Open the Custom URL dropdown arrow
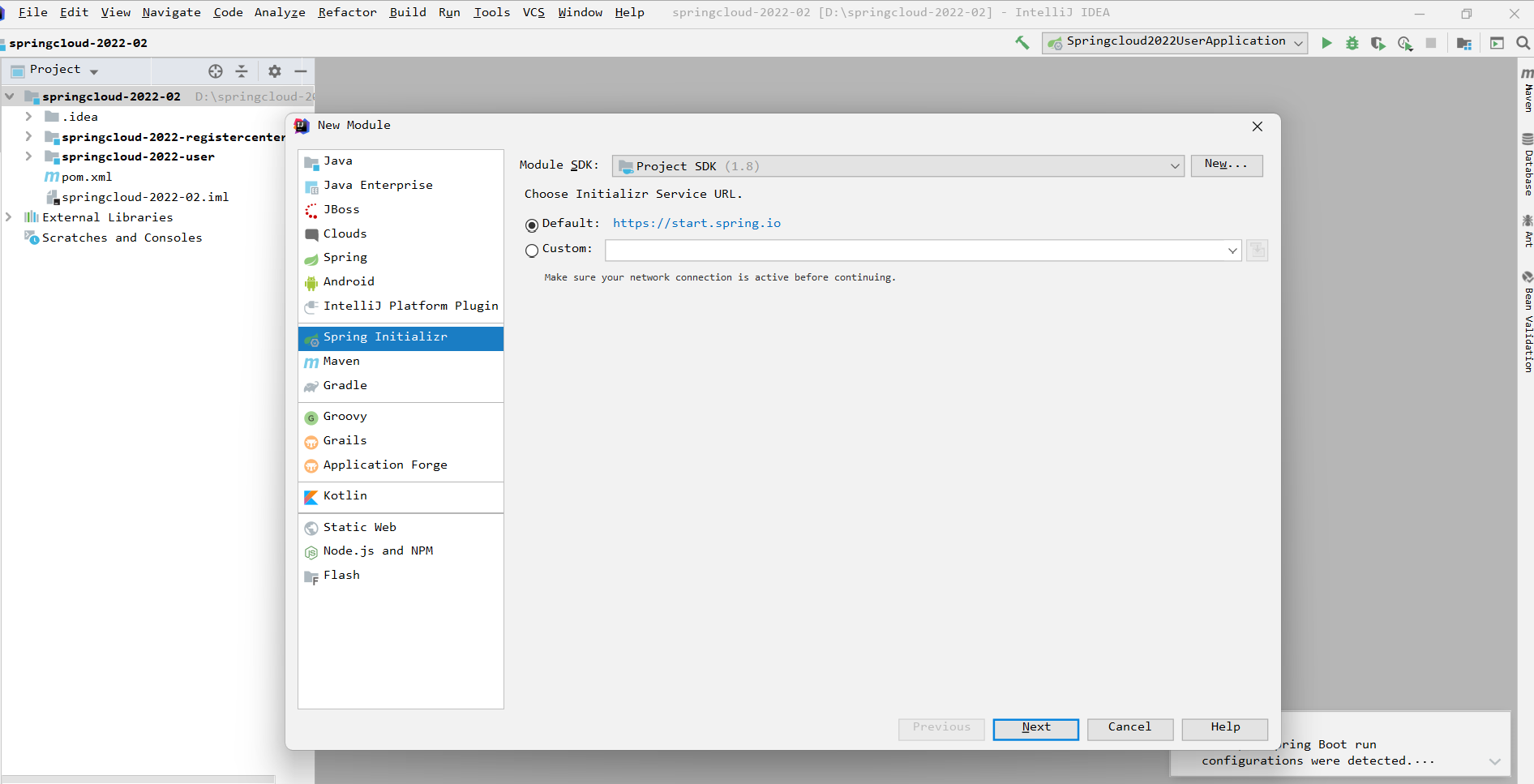This screenshot has height=784, width=1534. tap(1232, 251)
